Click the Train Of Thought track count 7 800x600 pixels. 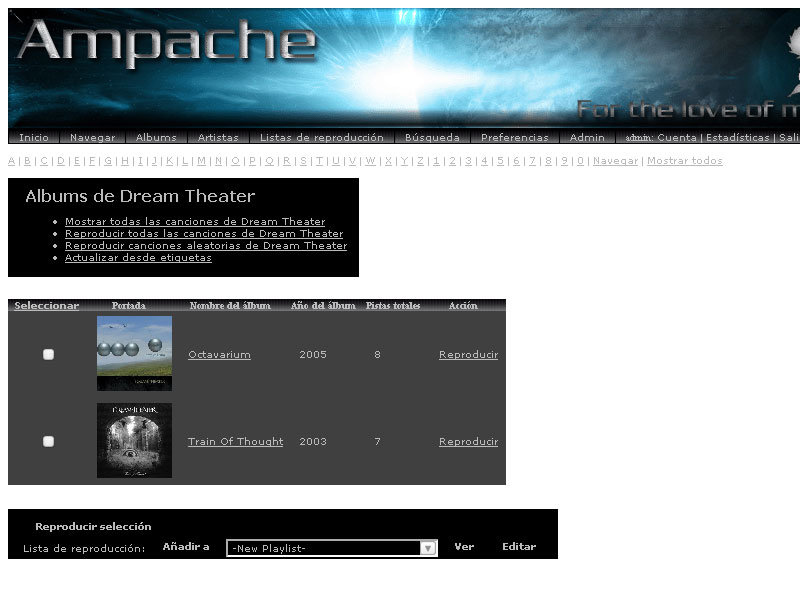click(x=378, y=441)
